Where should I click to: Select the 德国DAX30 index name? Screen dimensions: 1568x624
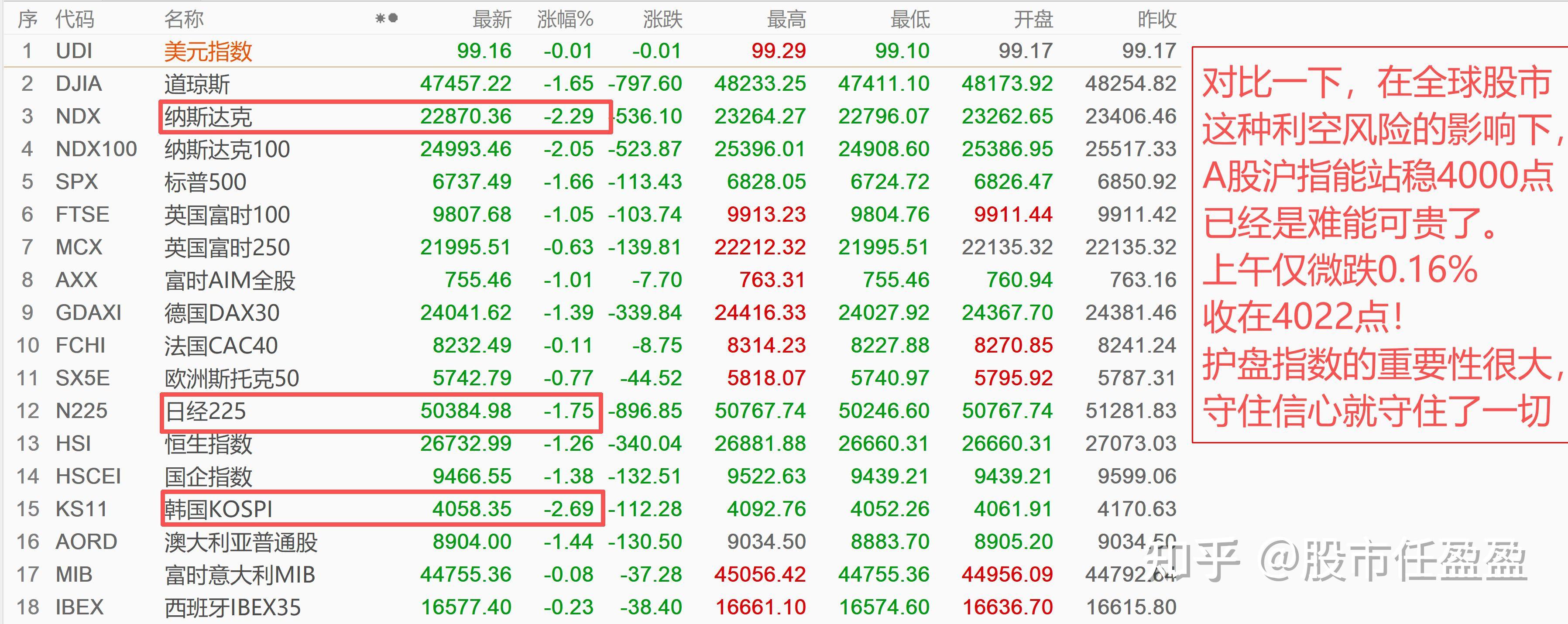click(222, 313)
